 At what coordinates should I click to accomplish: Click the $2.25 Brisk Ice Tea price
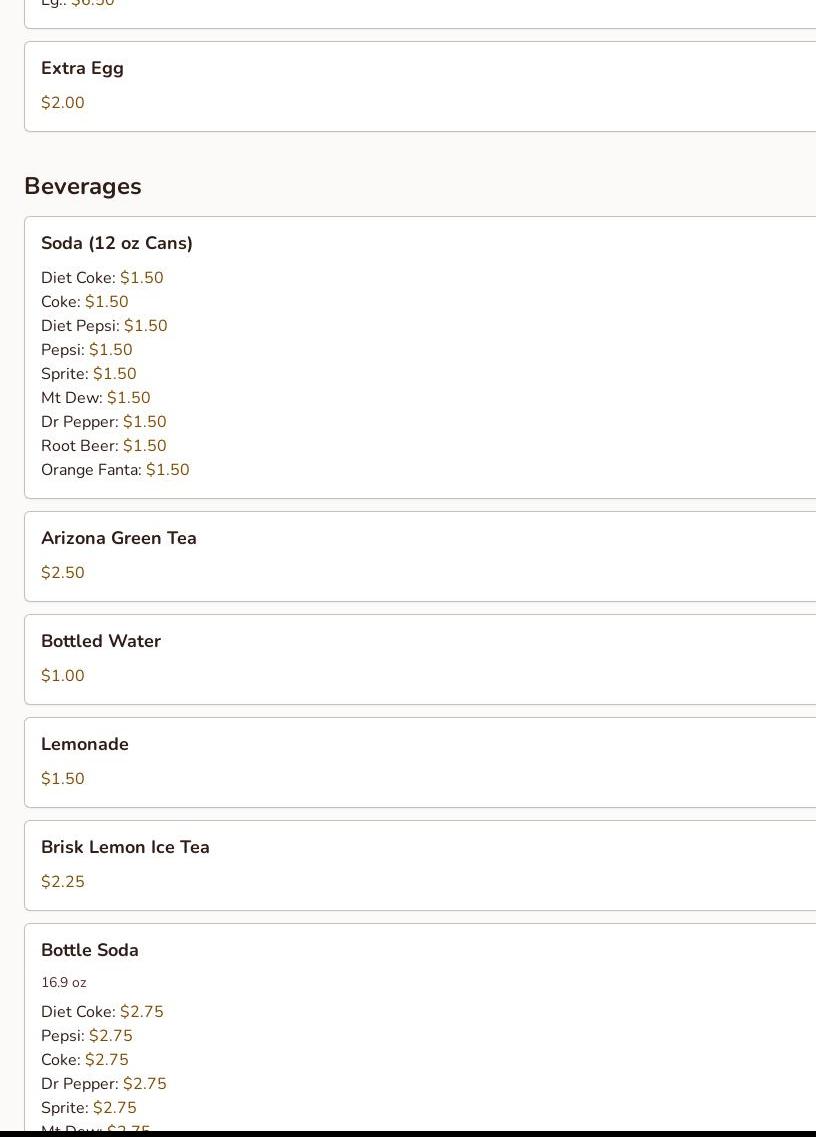click(x=62, y=882)
